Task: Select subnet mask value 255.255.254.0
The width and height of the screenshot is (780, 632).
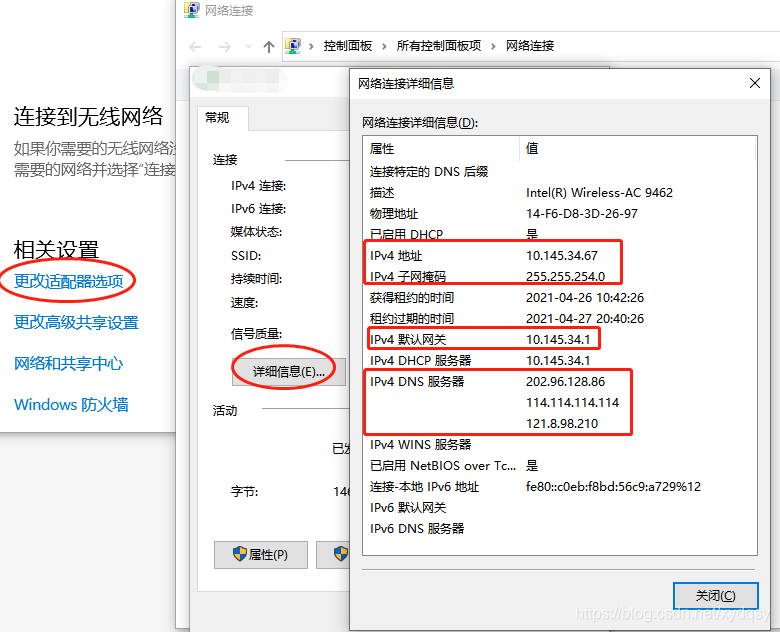Action: pos(566,276)
